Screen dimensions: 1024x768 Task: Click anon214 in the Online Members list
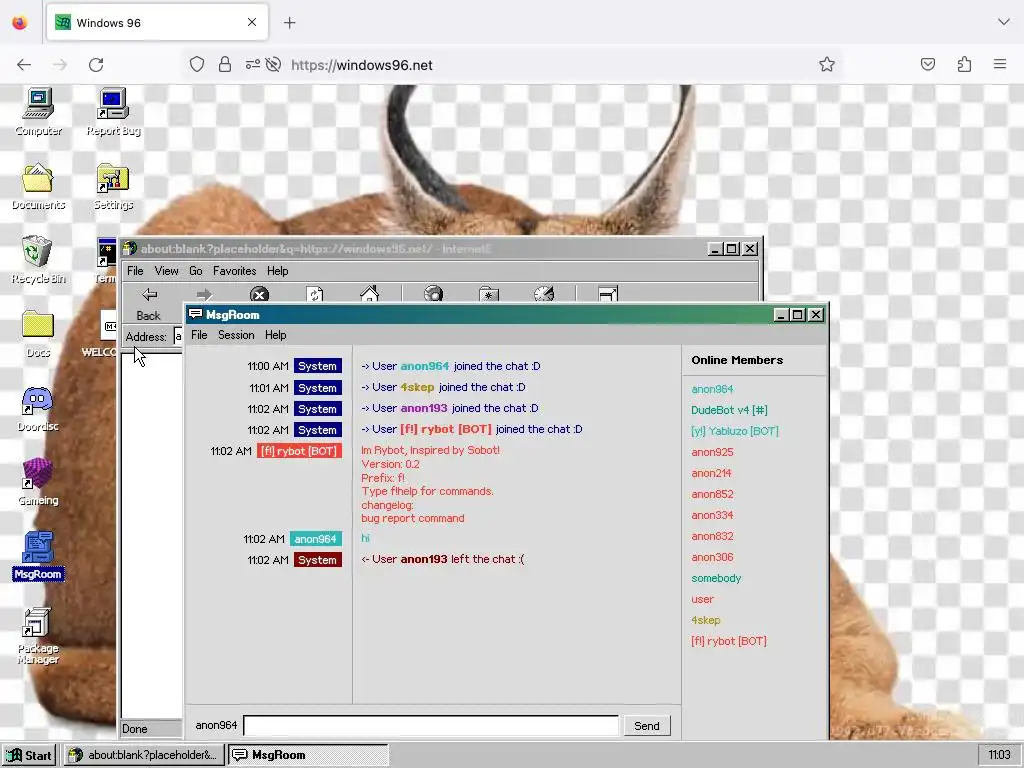tap(711, 473)
